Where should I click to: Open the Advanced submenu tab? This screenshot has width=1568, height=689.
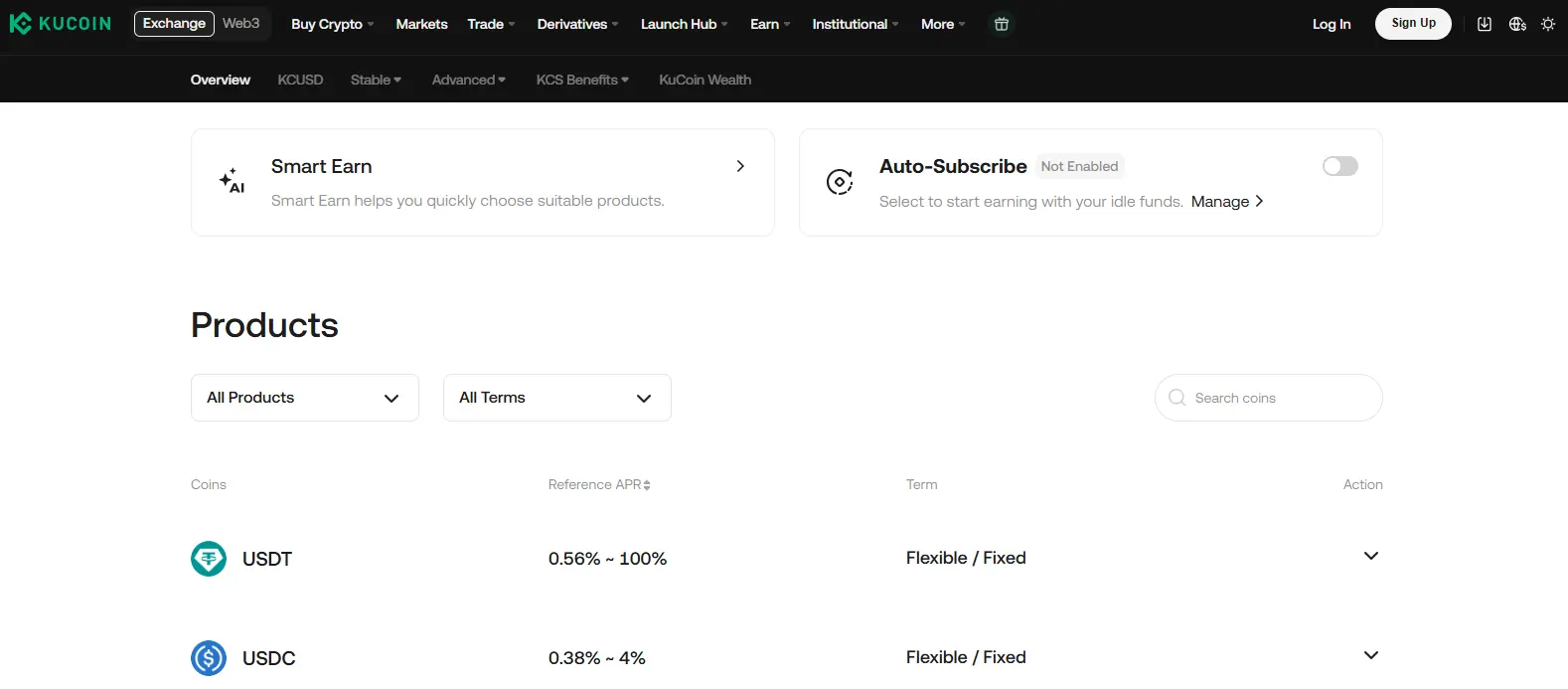[x=468, y=80]
